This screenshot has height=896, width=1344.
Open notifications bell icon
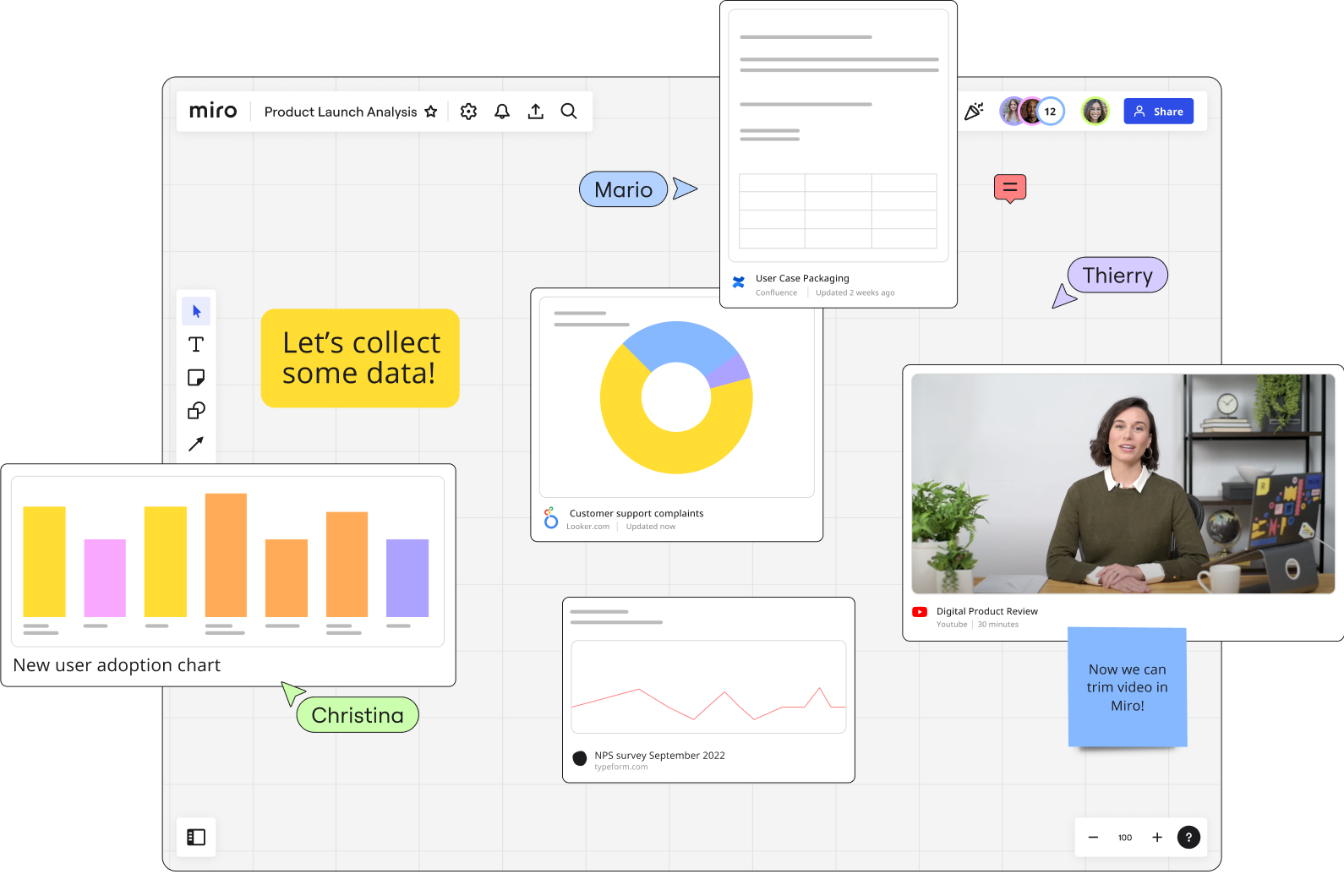click(x=502, y=112)
